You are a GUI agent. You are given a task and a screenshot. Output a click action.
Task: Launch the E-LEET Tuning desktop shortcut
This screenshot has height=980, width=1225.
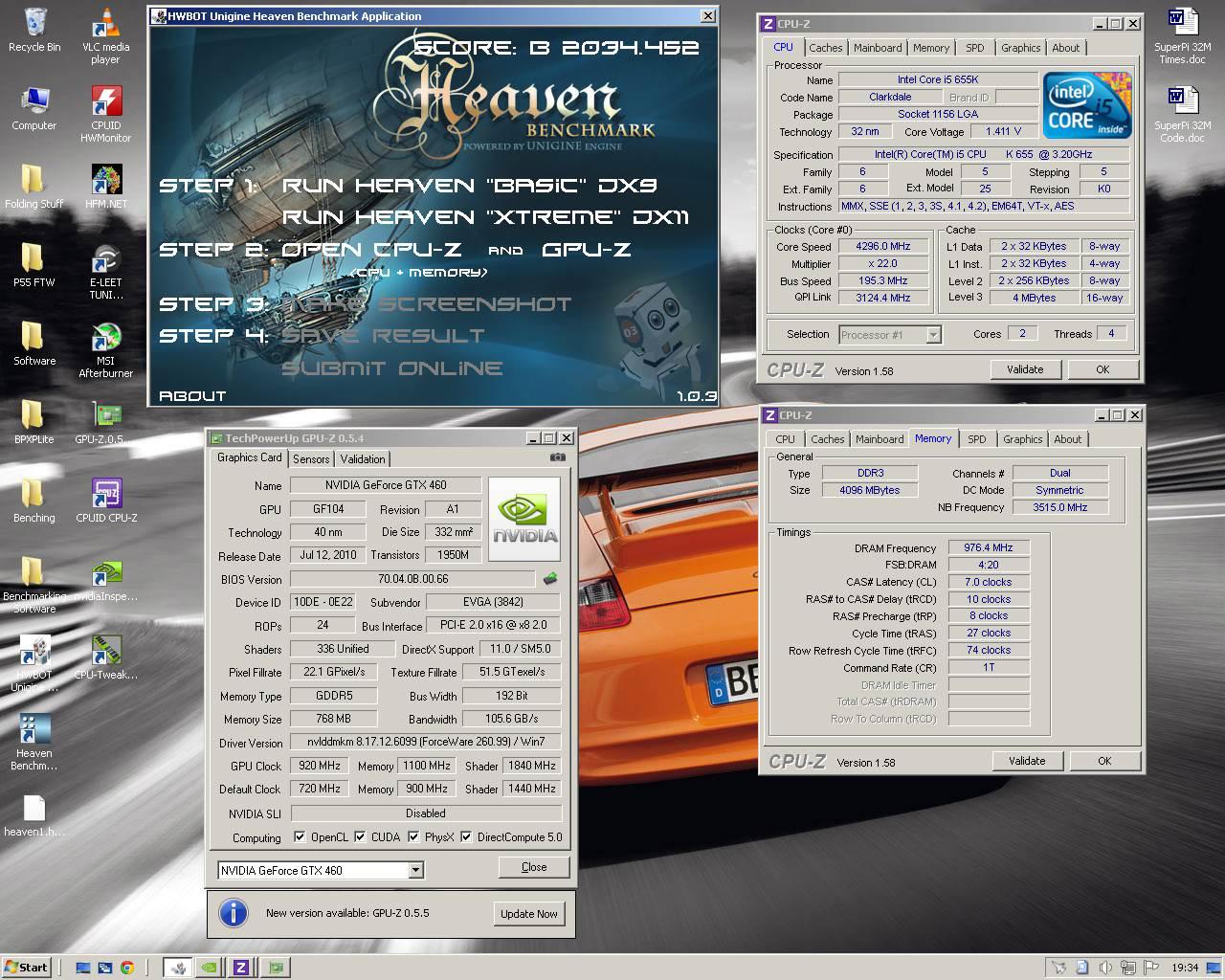[105, 271]
